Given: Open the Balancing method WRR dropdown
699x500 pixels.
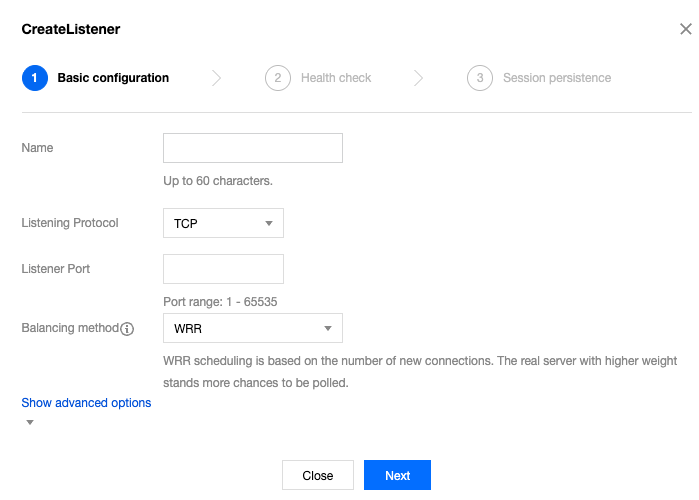Looking at the screenshot, I should pyautogui.click(x=252, y=328).
